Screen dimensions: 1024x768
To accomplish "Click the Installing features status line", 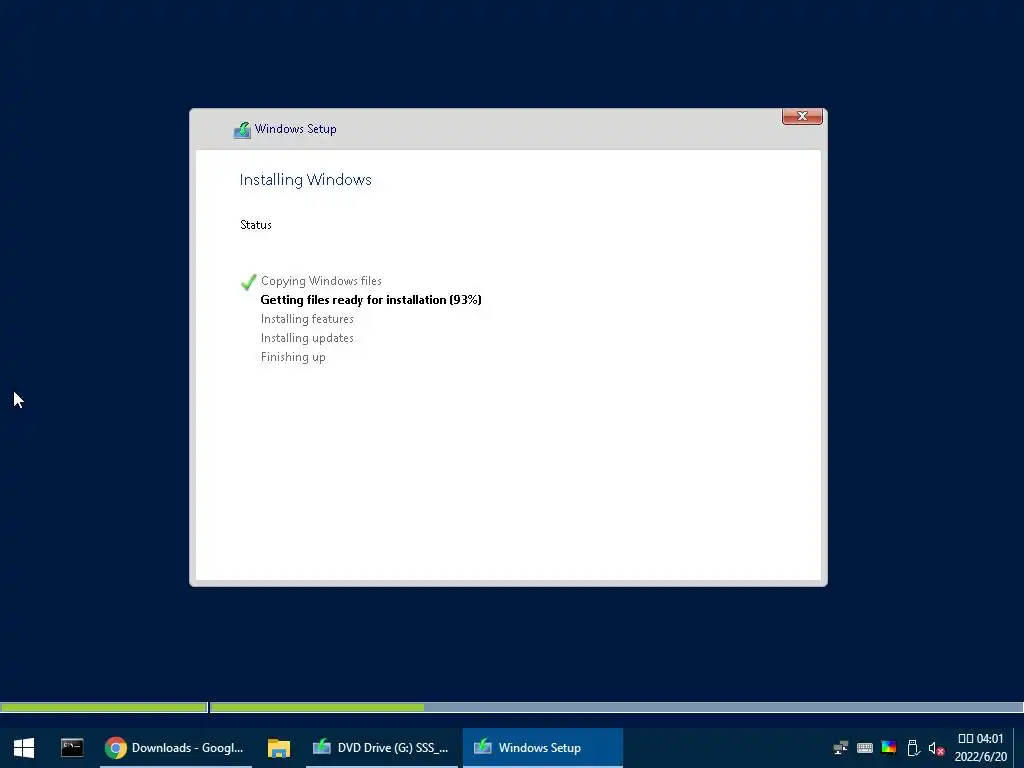I will click(307, 319).
